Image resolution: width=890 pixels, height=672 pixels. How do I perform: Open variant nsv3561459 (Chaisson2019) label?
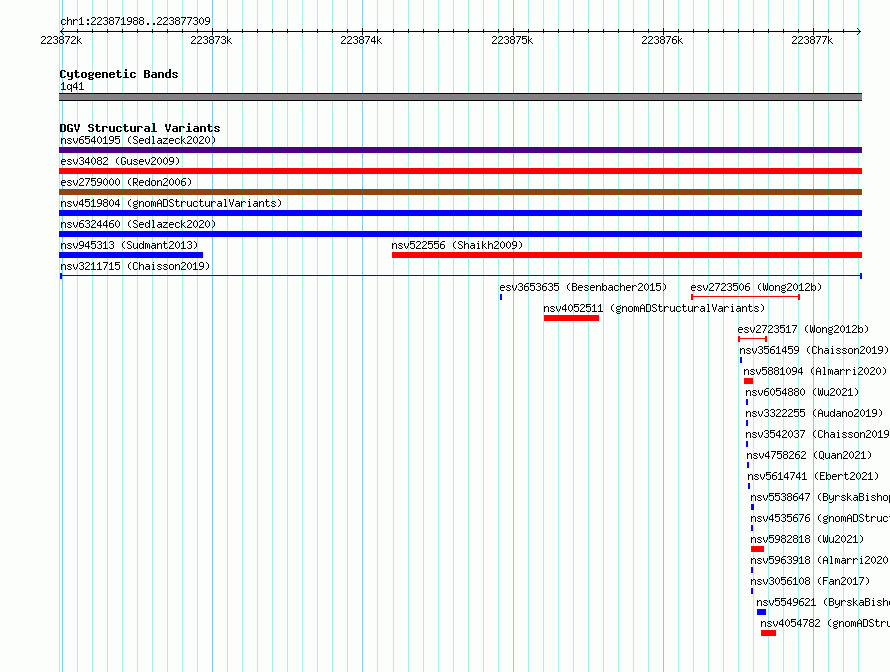point(814,350)
